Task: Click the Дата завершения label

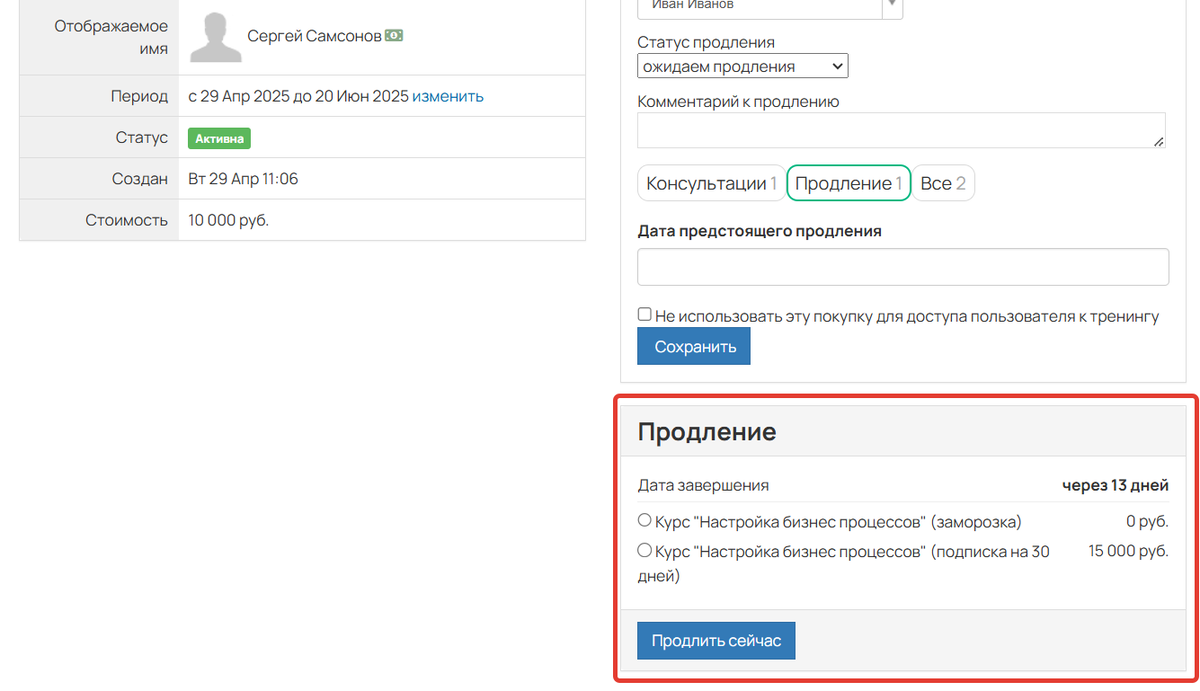Action: [703, 486]
